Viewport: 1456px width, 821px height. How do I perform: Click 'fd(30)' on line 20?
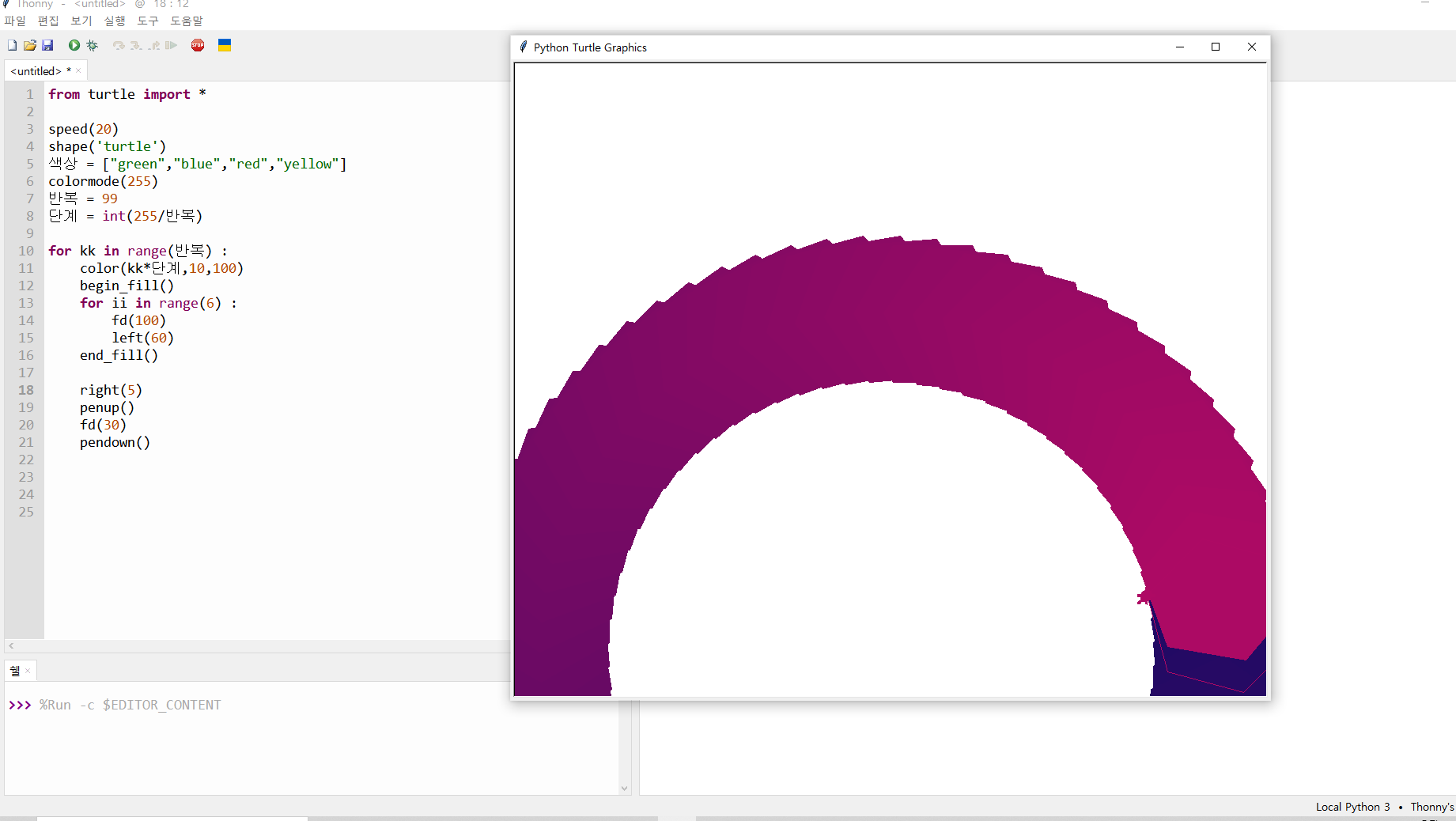(104, 425)
